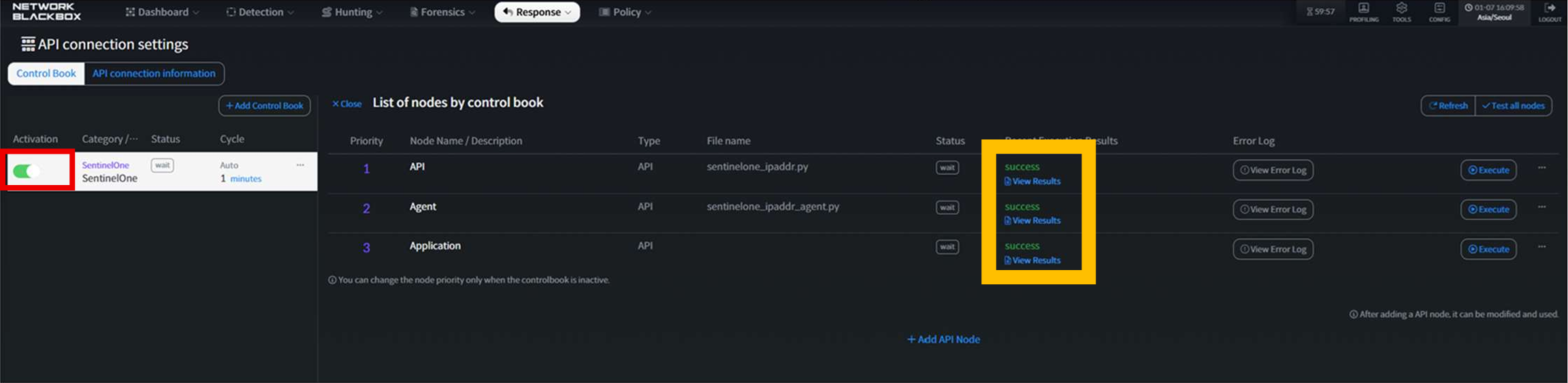
Task: Execute the API node in row 1
Action: pyautogui.click(x=1488, y=170)
